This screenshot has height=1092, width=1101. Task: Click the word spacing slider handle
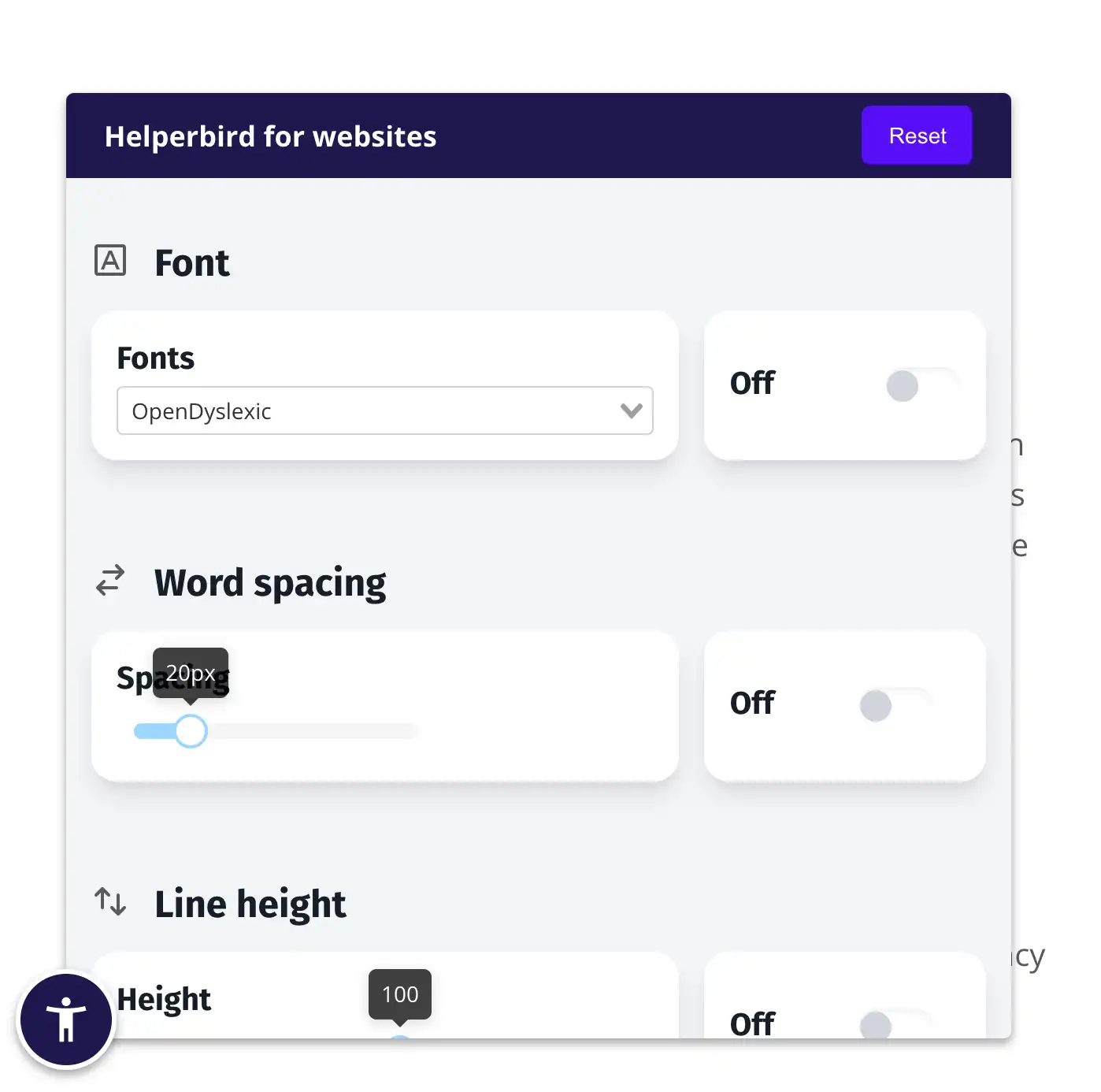191,731
